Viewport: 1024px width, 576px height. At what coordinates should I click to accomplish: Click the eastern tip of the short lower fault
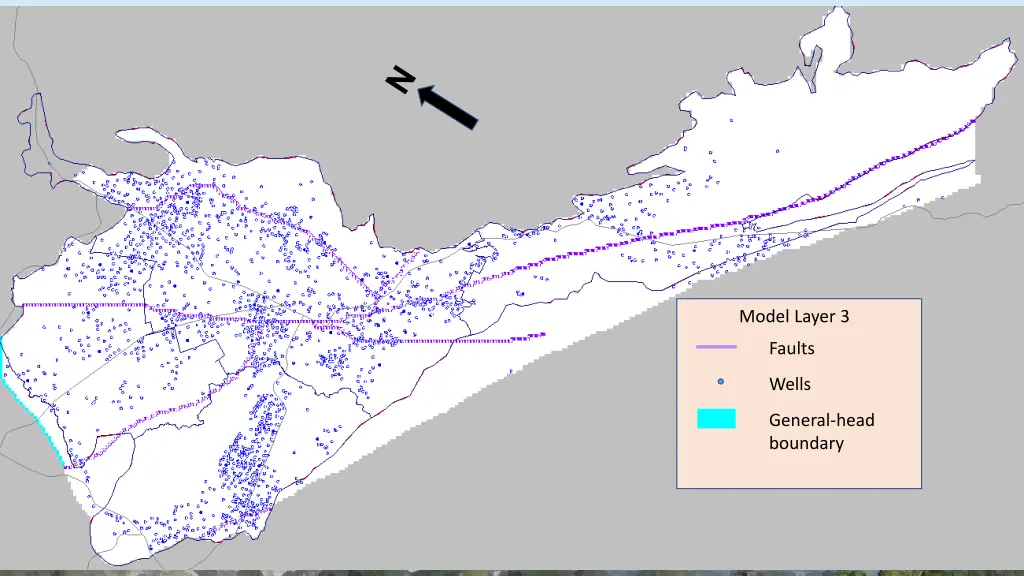coord(541,335)
